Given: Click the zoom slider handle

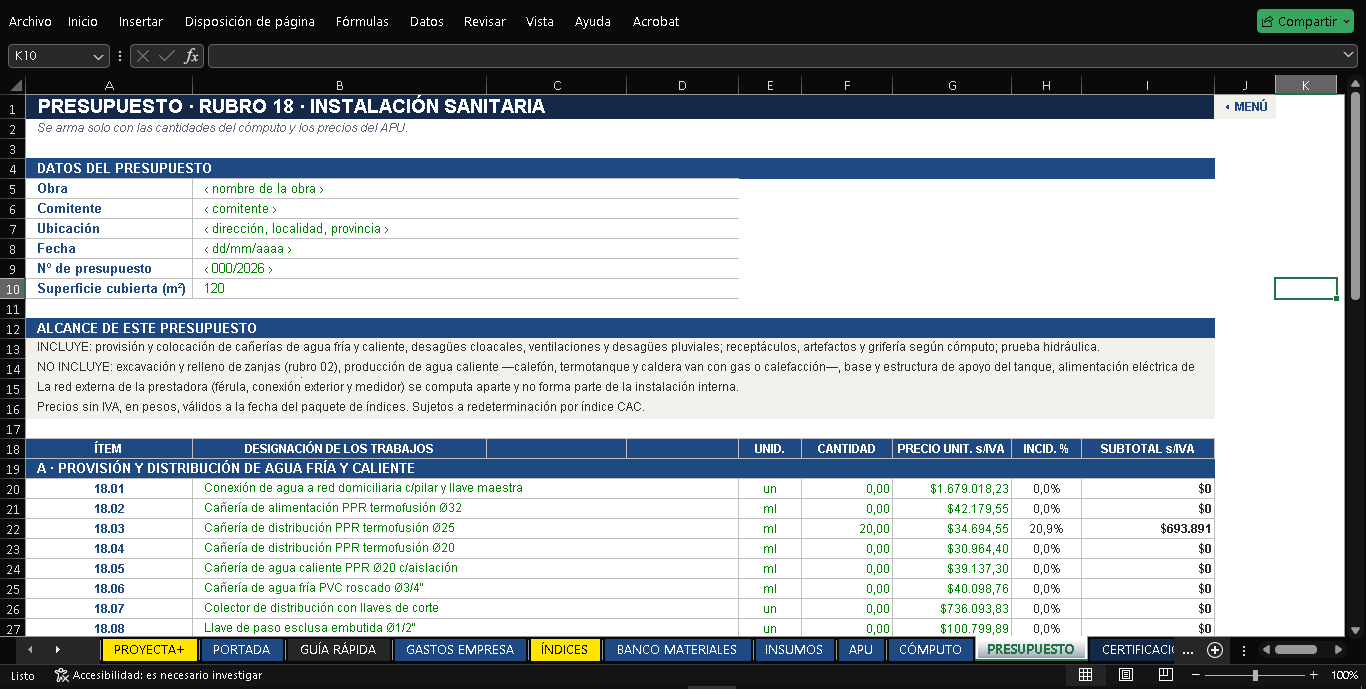Looking at the screenshot, I should pyautogui.click(x=1255, y=675).
